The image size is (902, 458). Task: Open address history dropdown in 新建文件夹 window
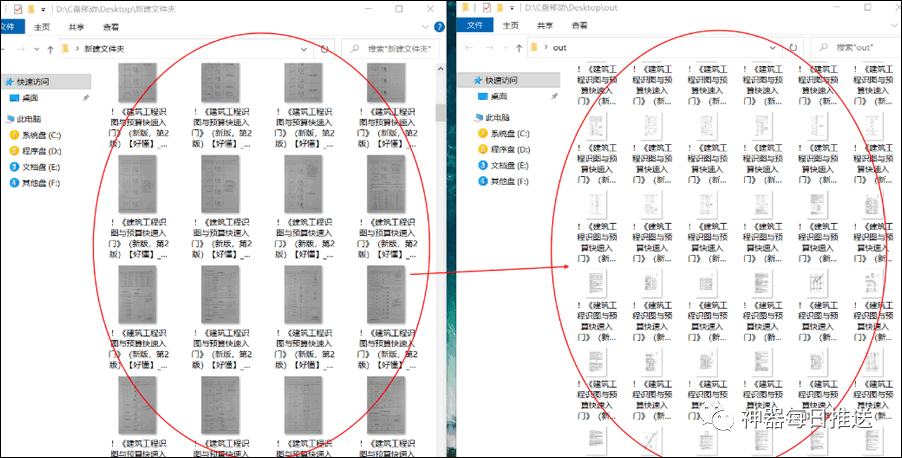pyautogui.click(x=304, y=49)
